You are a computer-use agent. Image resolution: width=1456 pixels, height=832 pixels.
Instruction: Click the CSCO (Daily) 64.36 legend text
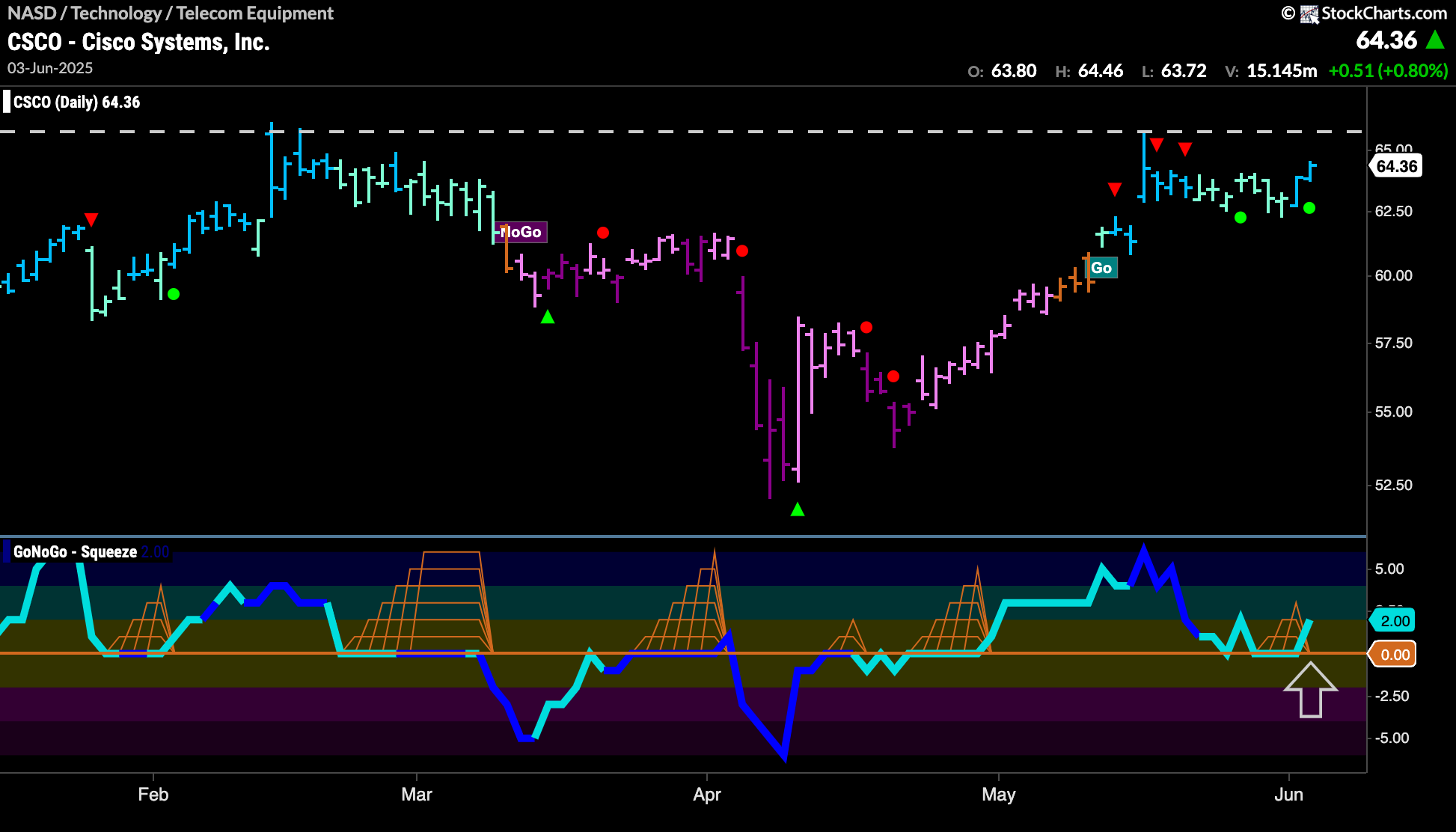tap(76, 103)
